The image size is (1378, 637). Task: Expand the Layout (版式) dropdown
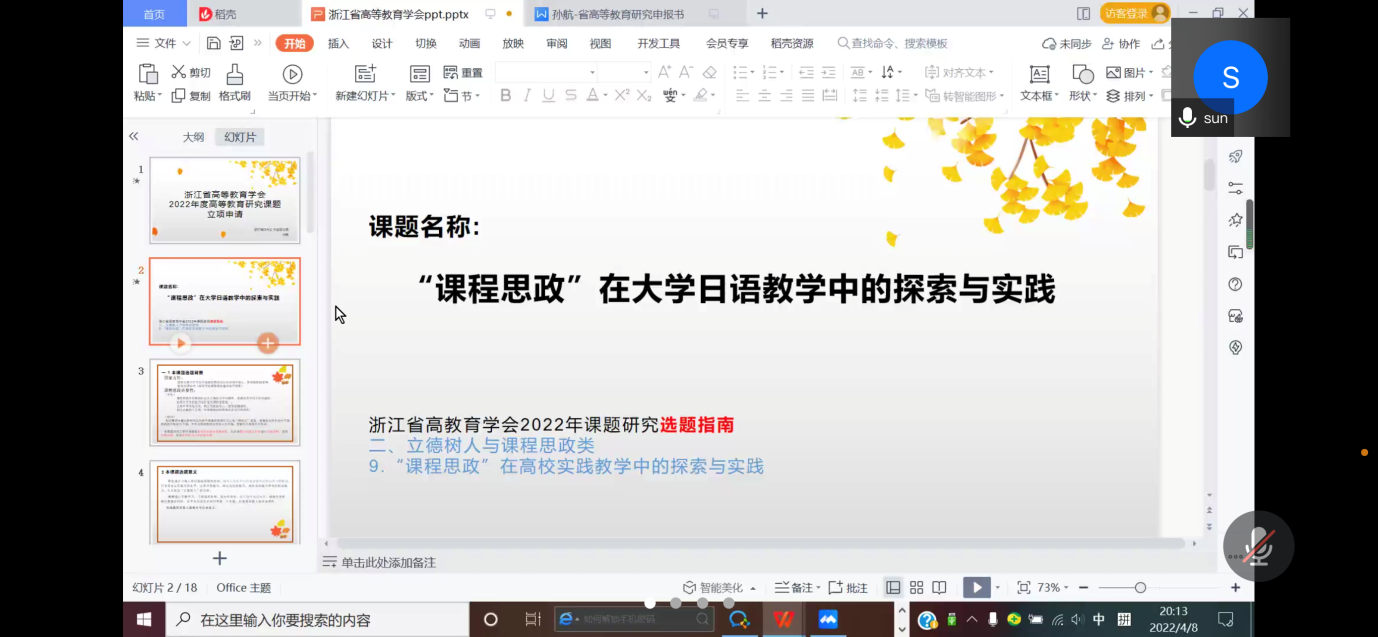pos(420,96)
